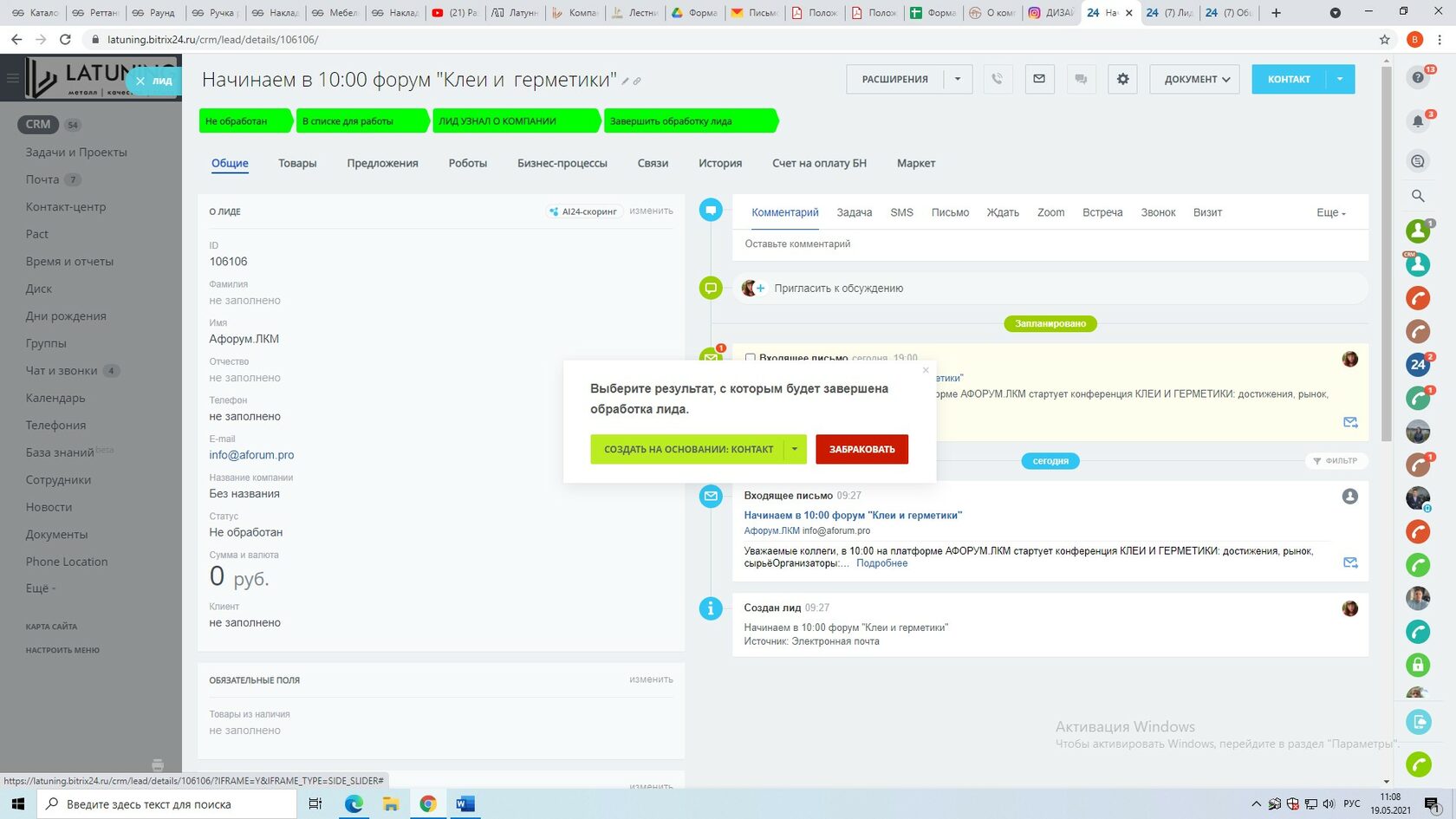This screenshot has width=1456, height=819.
Task: Click 'изменить' in the О ЛИДЕ section
Action: click(x=651, y=211)
